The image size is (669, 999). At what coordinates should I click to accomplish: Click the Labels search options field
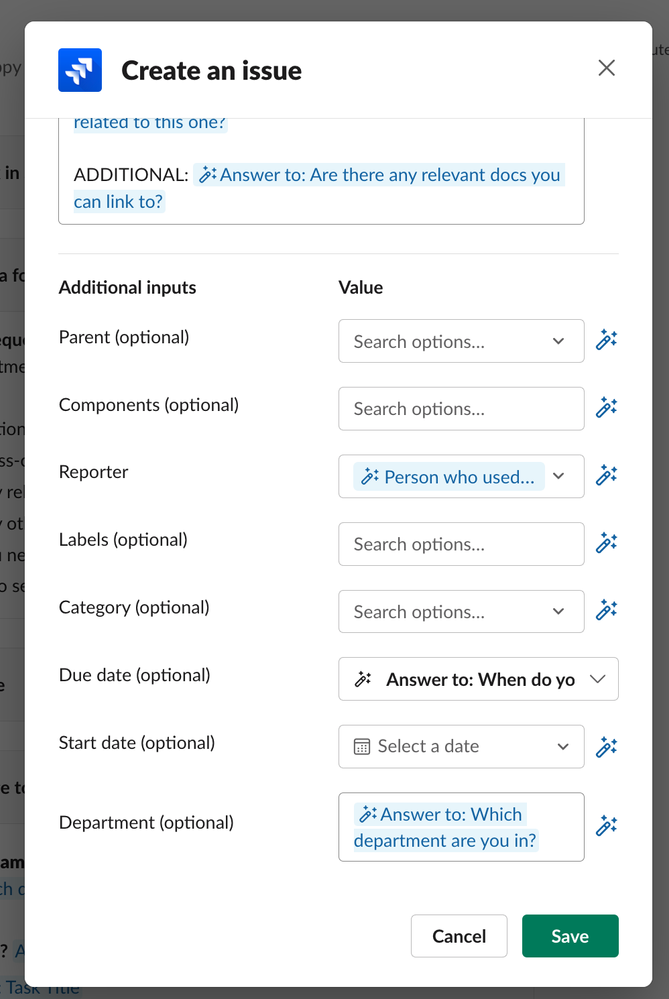(x=460, y=544)
